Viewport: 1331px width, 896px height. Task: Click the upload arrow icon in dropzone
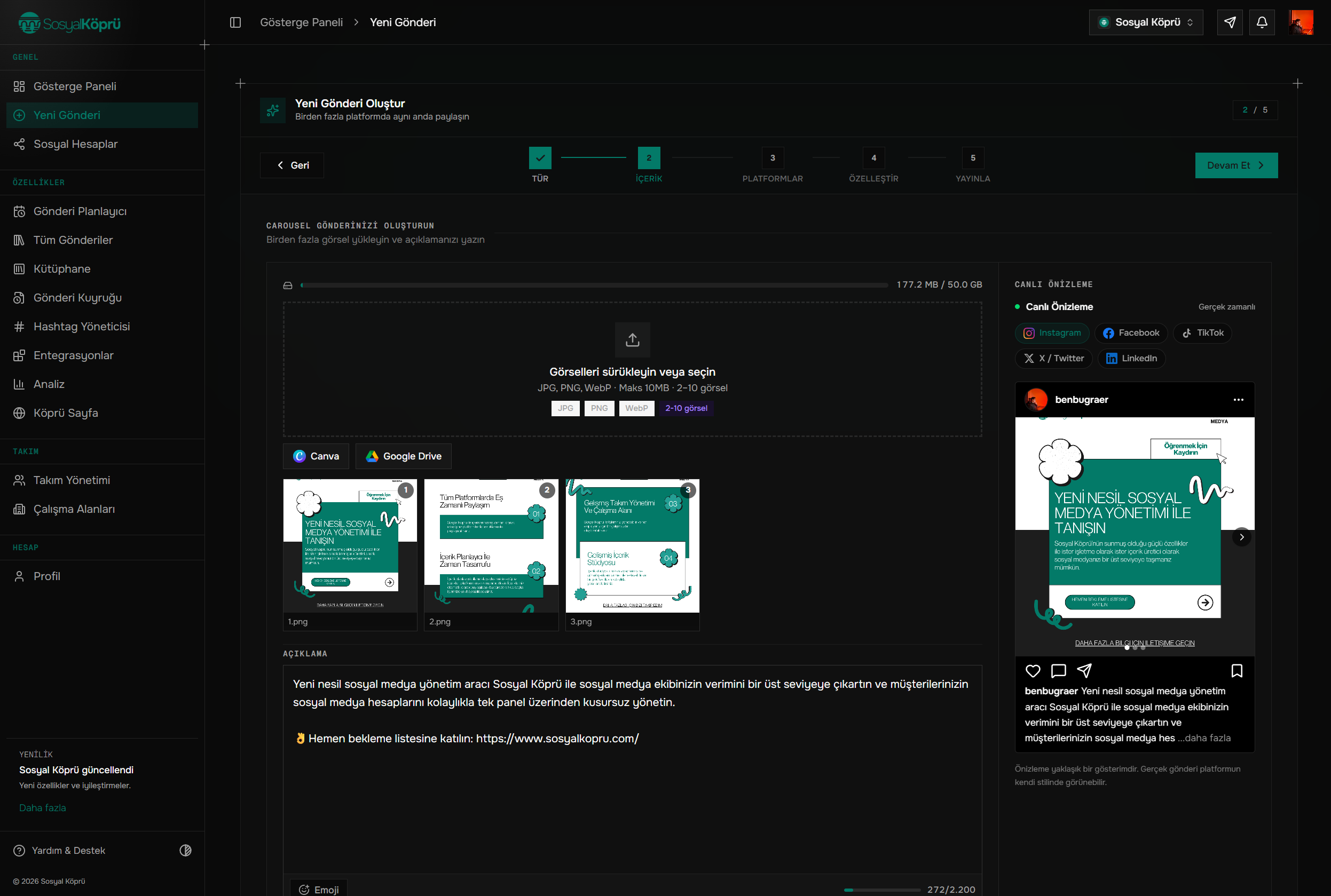(632, 339)
